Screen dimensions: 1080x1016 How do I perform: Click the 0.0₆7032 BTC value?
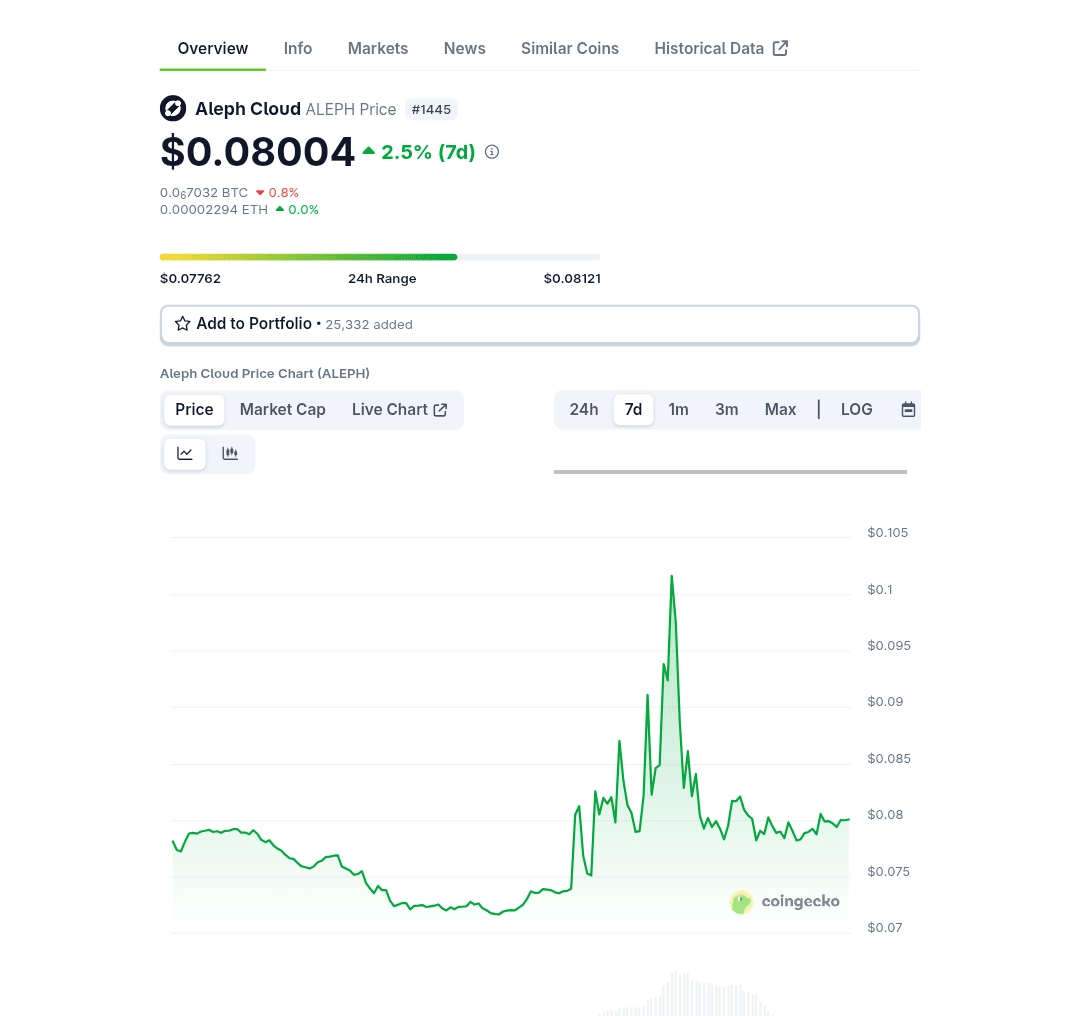[204, 193]
